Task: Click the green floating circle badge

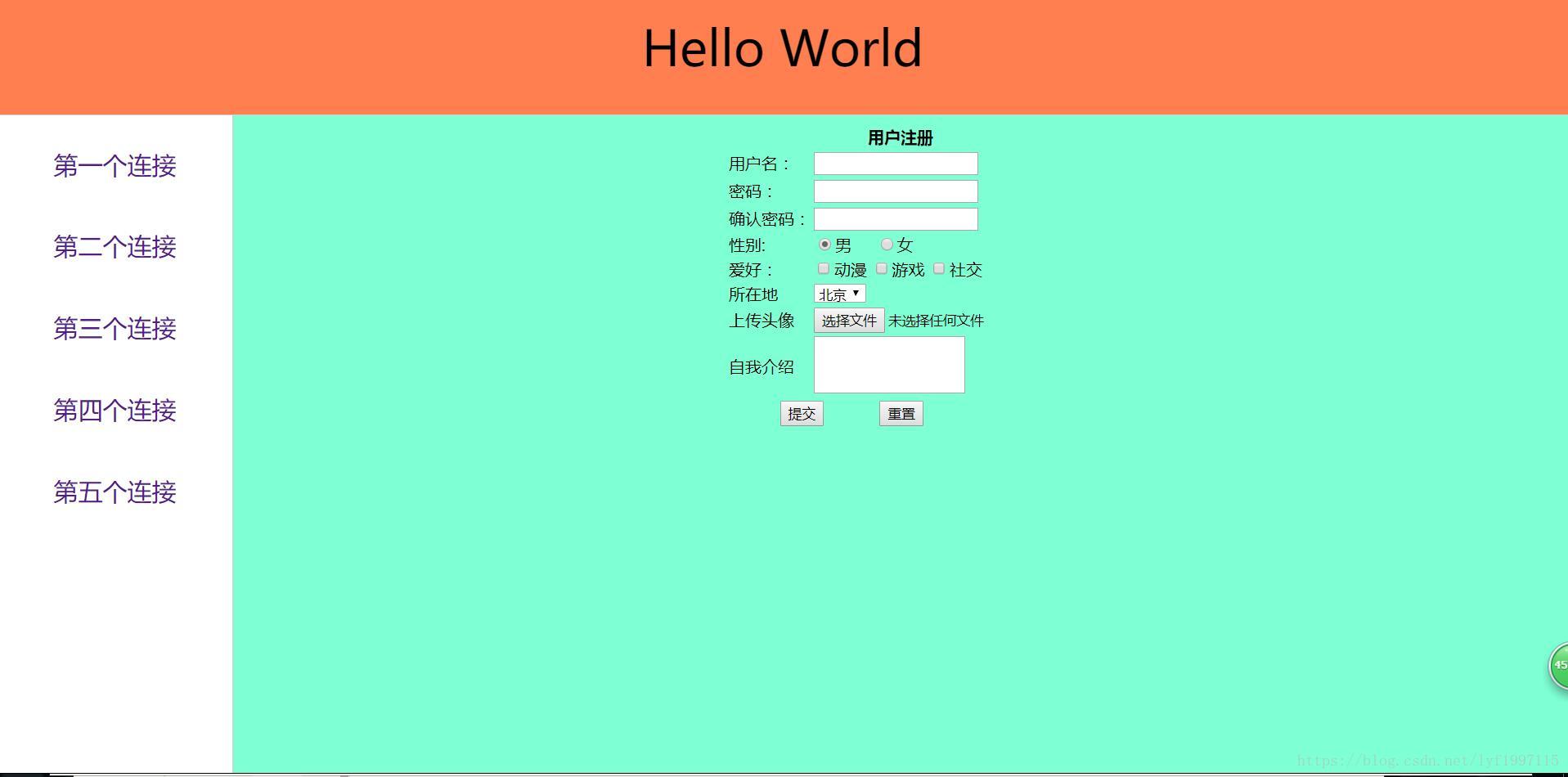Action: coord(1559,666)
